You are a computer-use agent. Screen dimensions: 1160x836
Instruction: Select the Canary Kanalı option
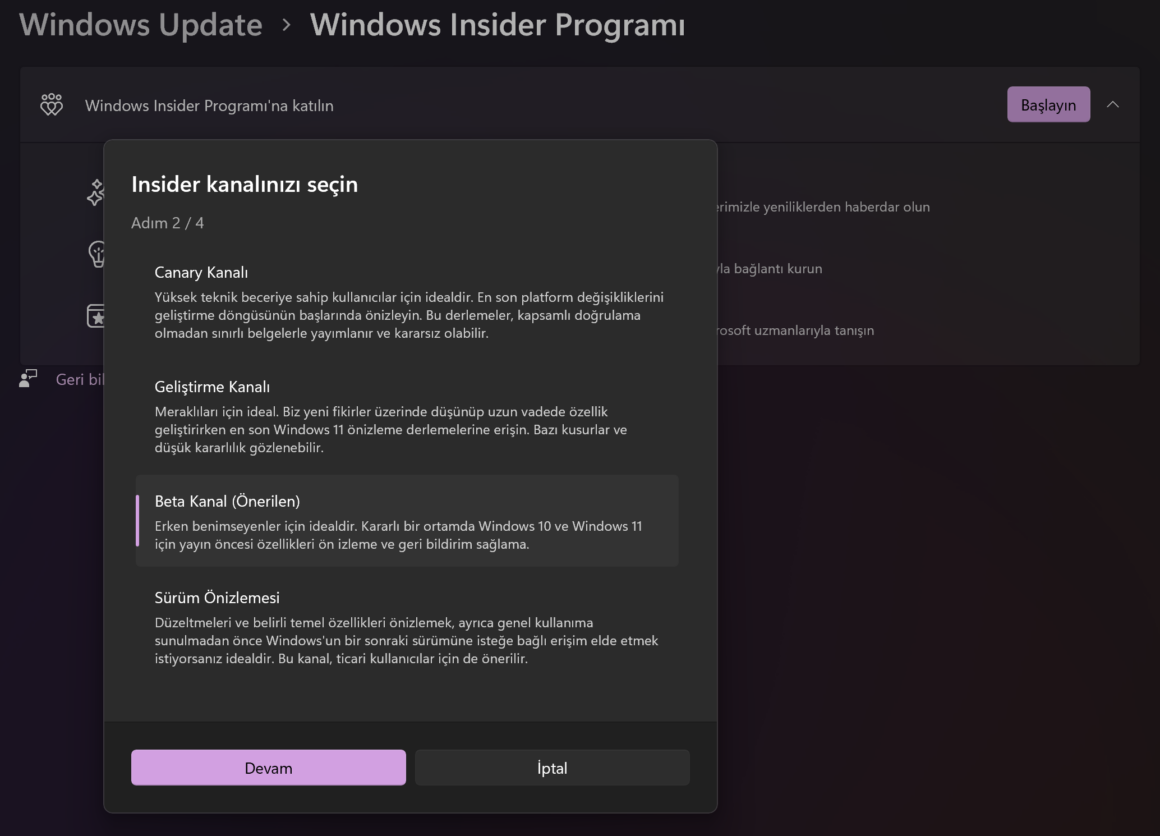pyautogui.click(x=407, y=302)
